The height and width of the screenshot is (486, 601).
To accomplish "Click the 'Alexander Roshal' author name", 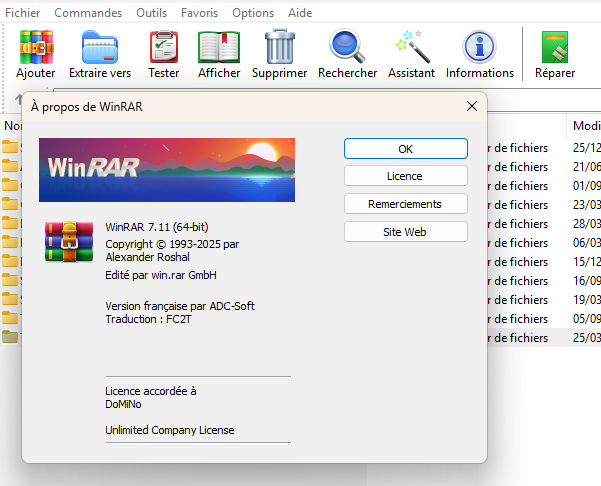I will point(148,257).
